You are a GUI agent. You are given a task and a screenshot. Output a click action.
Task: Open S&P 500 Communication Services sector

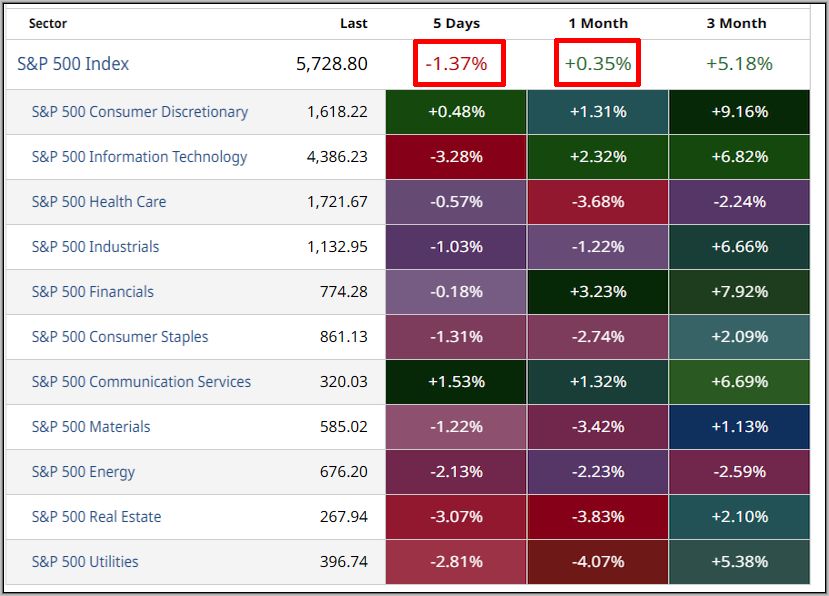coord(141,382)
